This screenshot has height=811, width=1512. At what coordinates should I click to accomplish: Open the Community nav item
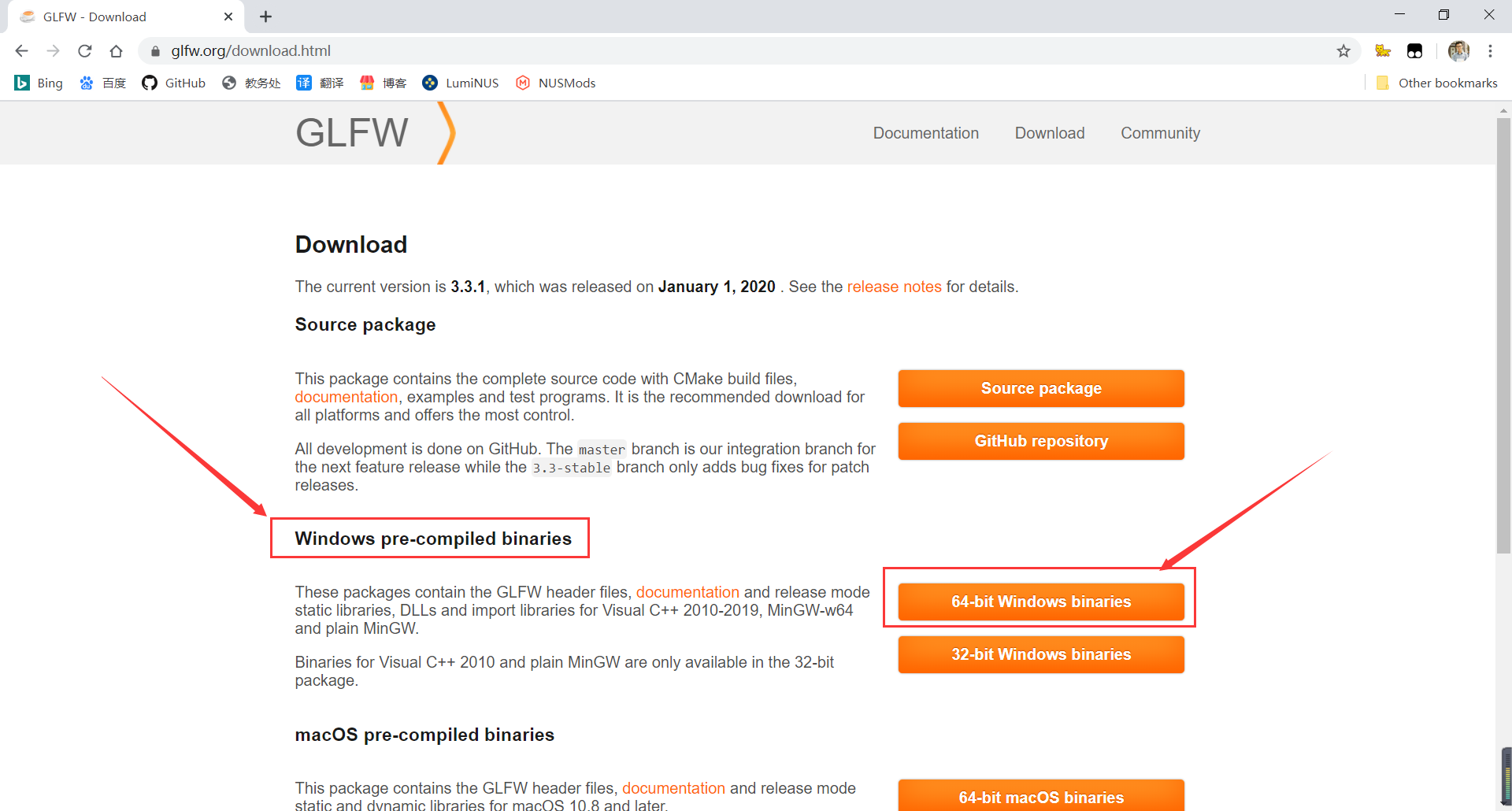click(x=1161, y=133)
